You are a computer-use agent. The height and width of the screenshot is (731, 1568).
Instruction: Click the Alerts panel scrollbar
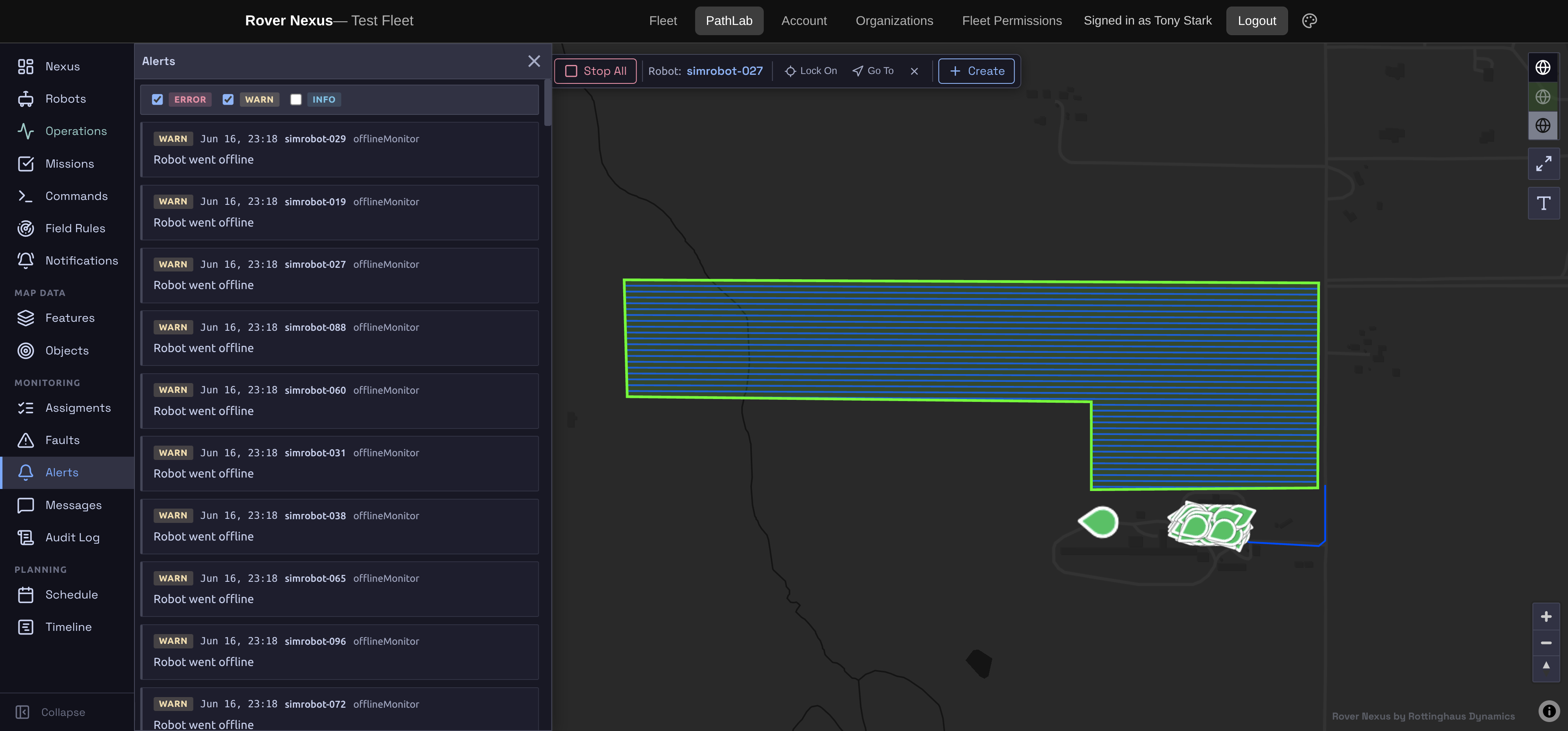[x=548, y=102]
